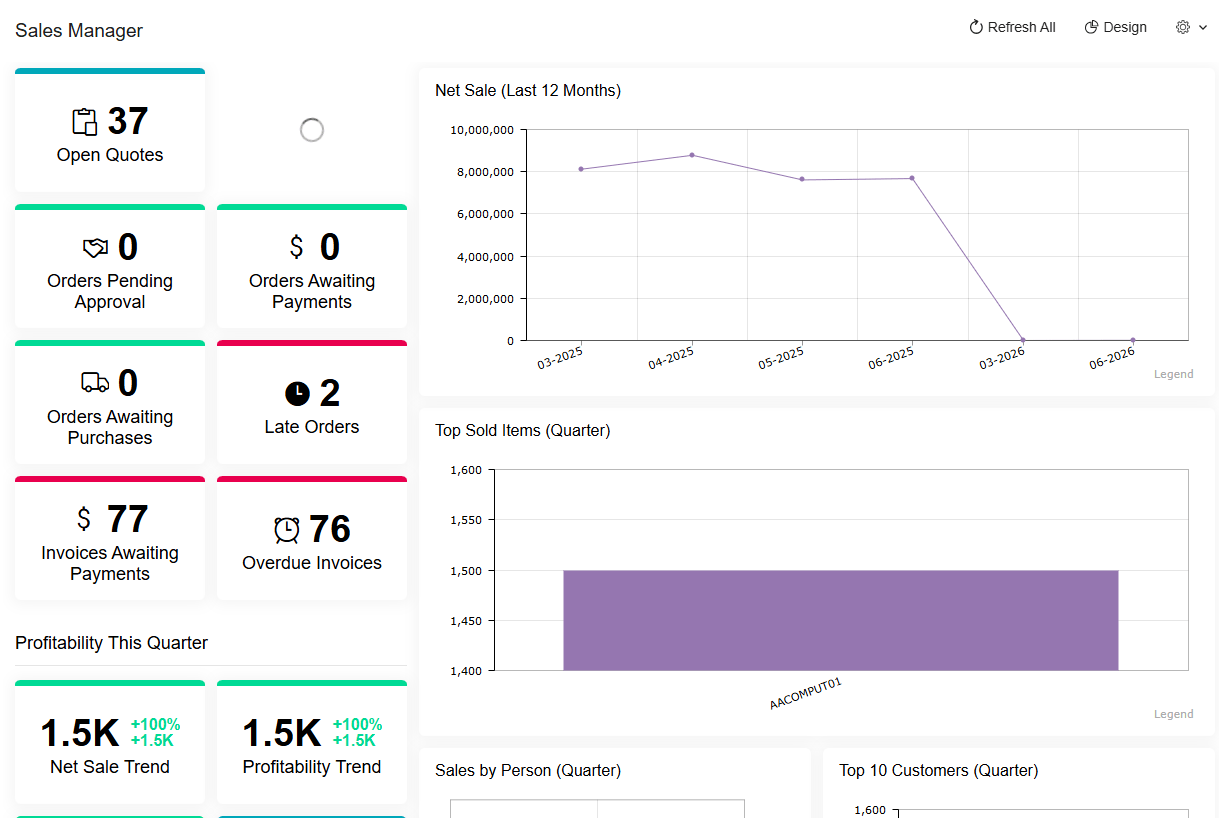Viewport: 1228px width, 818px height.
Task: Click the Refresh All label
Action: tap(1022, 27)
